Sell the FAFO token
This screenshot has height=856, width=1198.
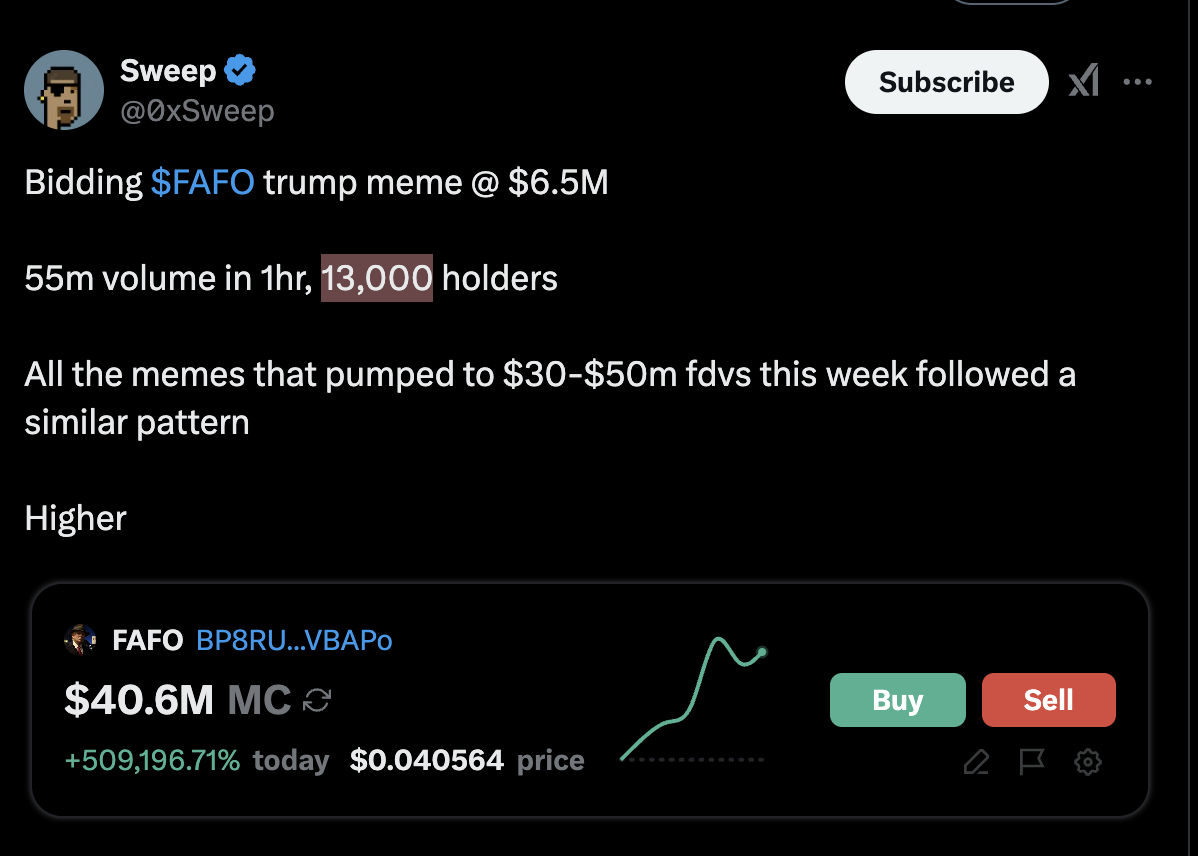click(1049, 700)
